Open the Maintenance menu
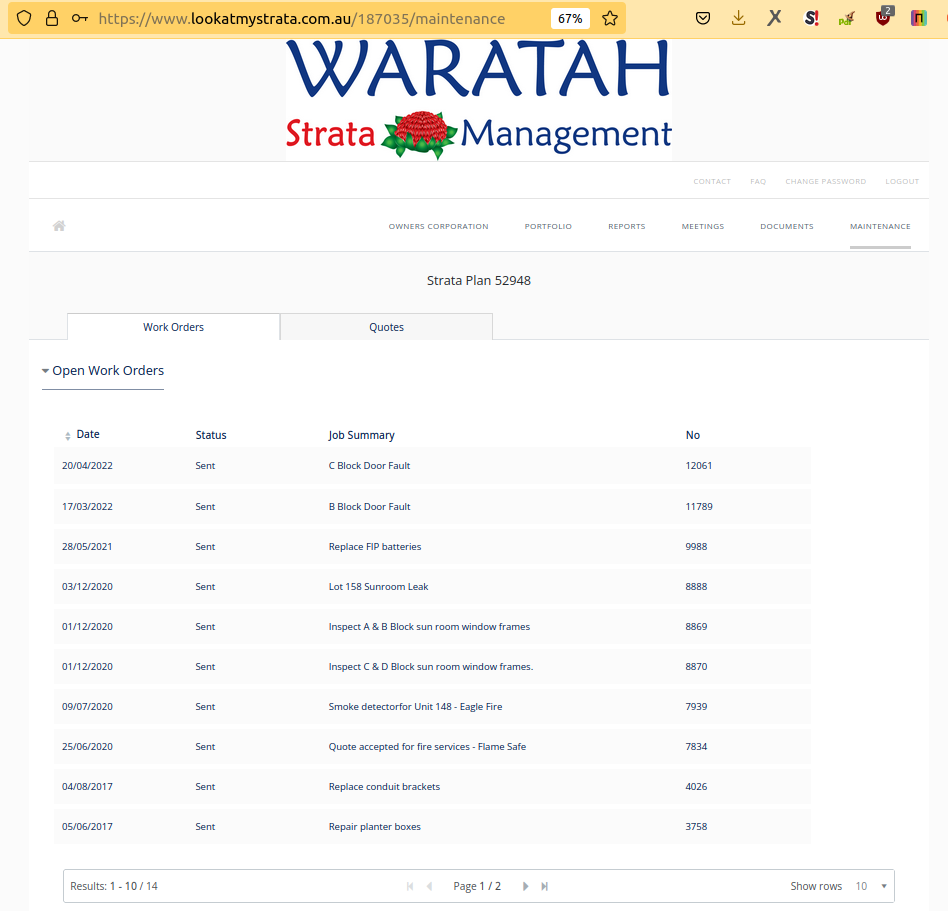 (x=880, y=227)
